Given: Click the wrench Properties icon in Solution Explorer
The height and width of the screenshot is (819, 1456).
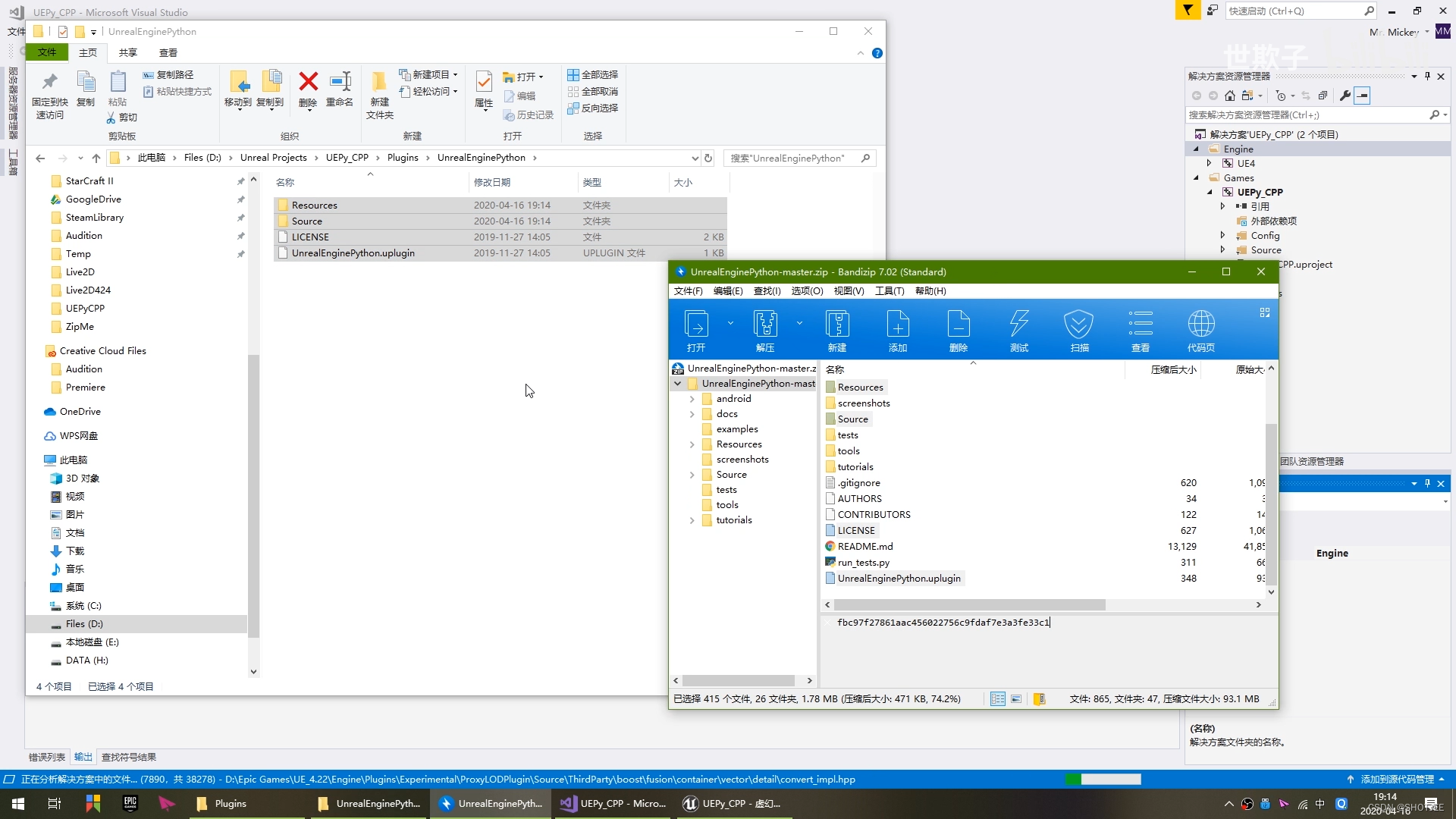Looking at the screenshot, I should (1345, 96).
